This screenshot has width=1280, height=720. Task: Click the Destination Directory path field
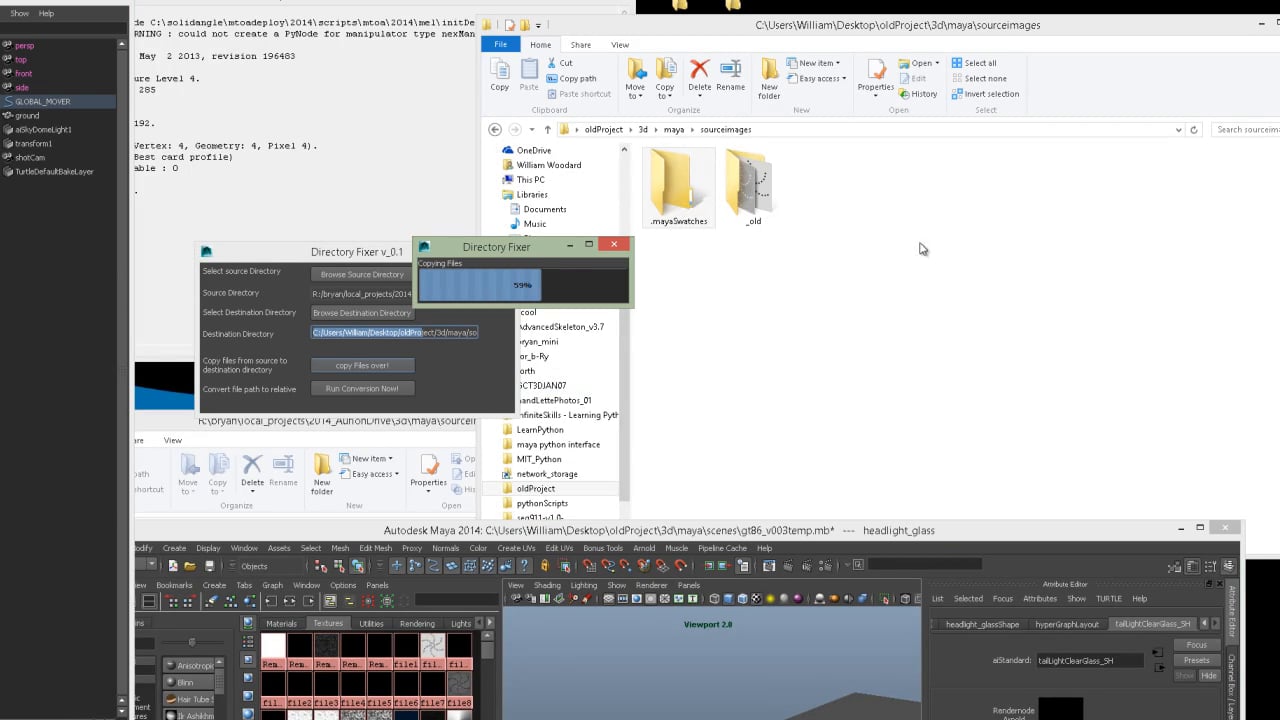395,332
